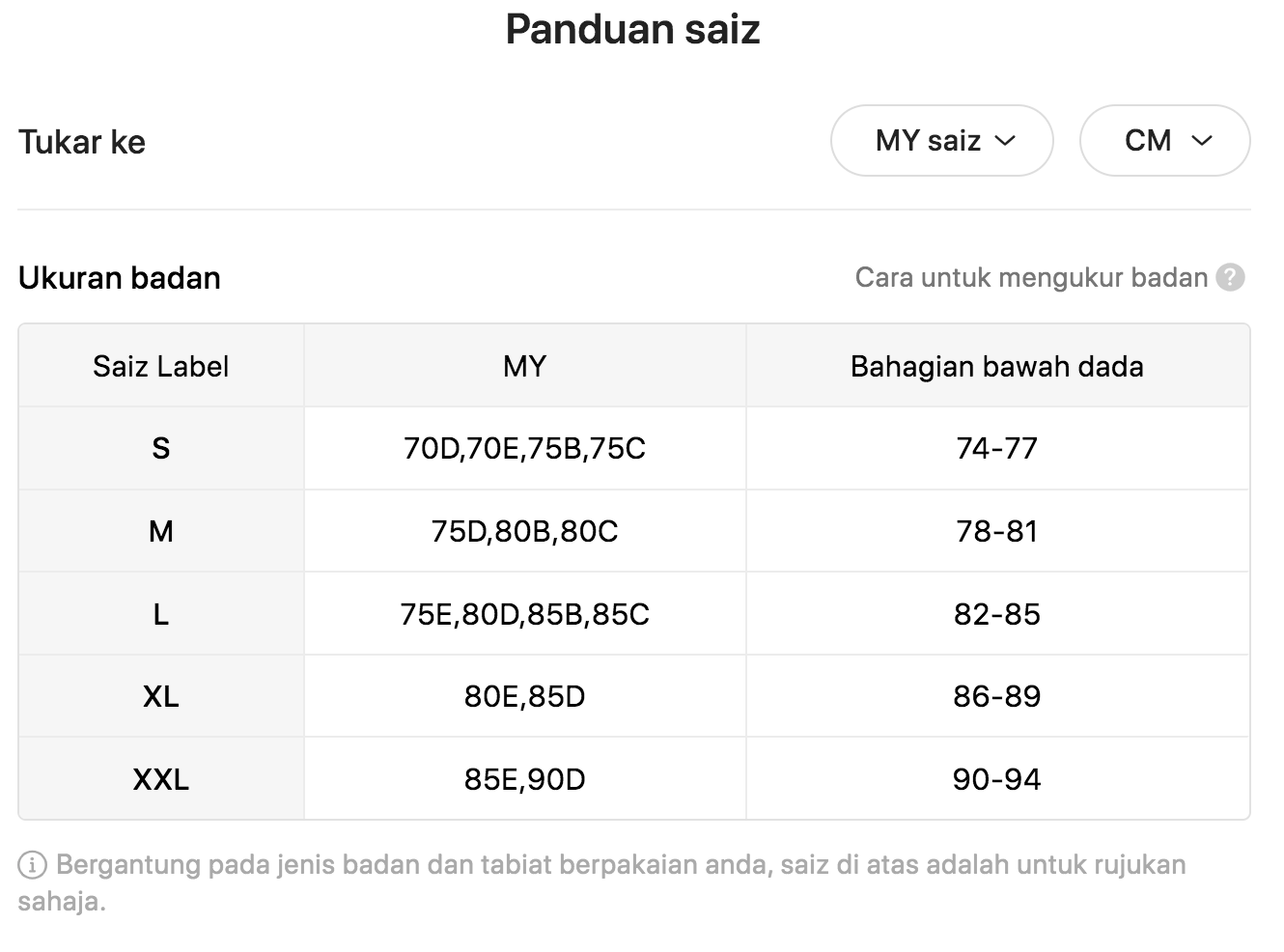This screenshot has width=1284, height=952.
Task: Click the M size row label
Action: click(161, 531)
